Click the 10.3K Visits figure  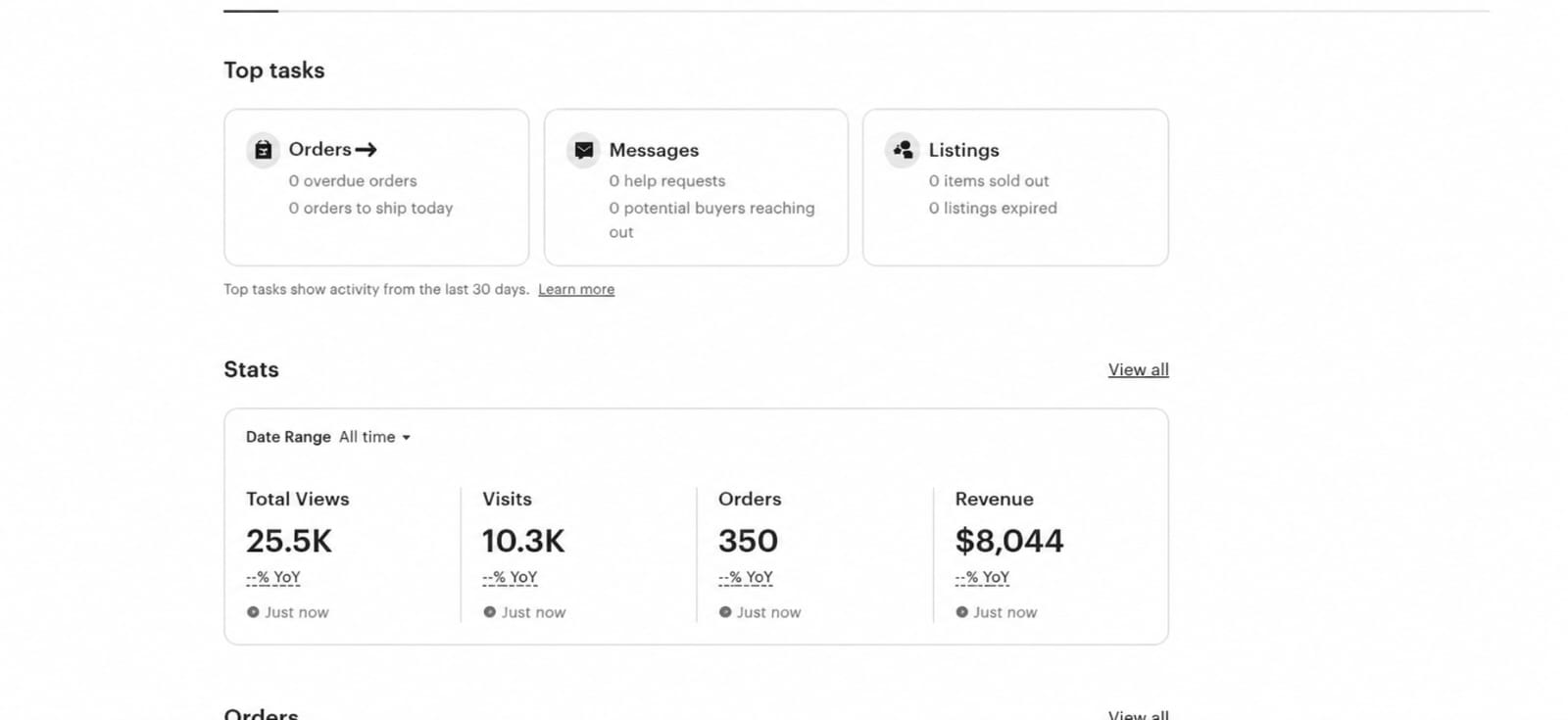(523, 541)
